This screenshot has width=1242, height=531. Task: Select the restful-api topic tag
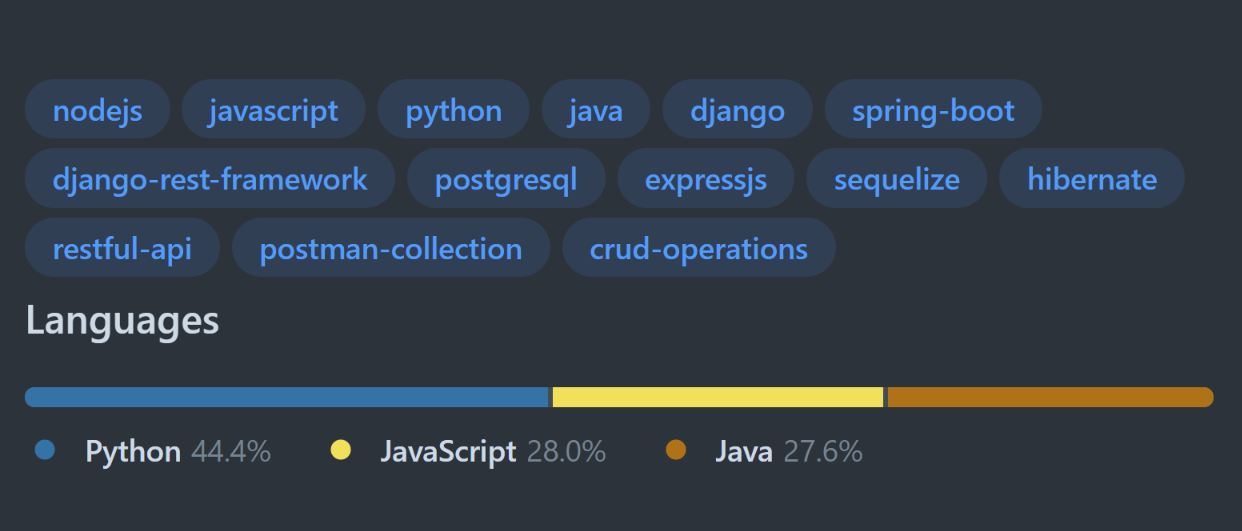(122, 248)
